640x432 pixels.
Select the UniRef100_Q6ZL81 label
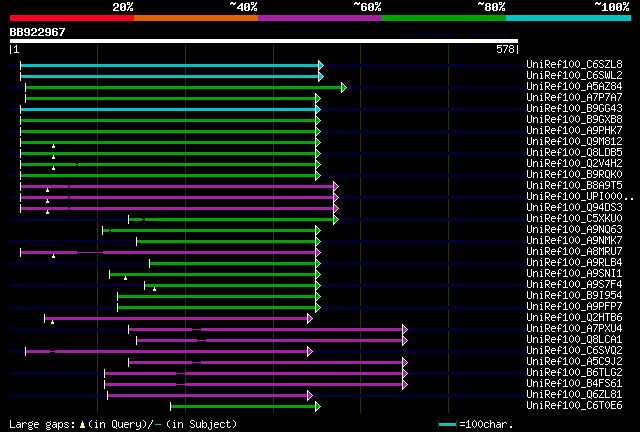(574, 395)
